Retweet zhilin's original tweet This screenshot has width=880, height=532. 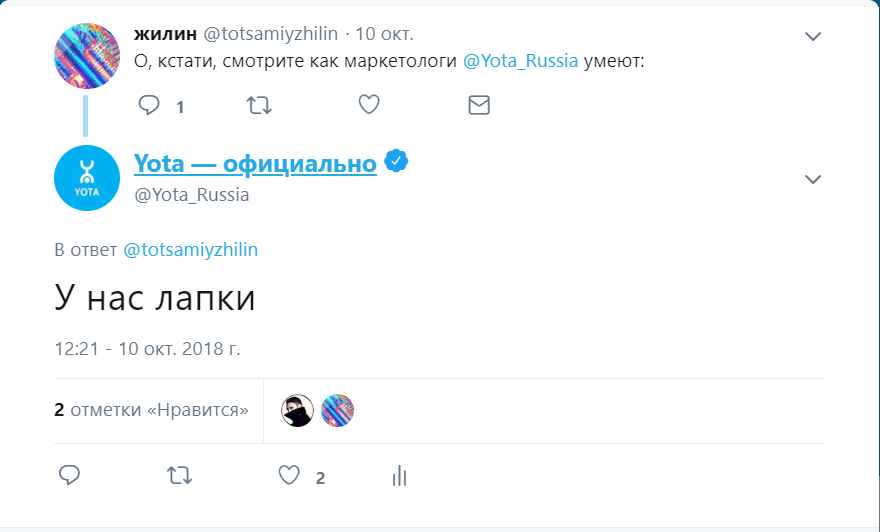click(259, 105)
